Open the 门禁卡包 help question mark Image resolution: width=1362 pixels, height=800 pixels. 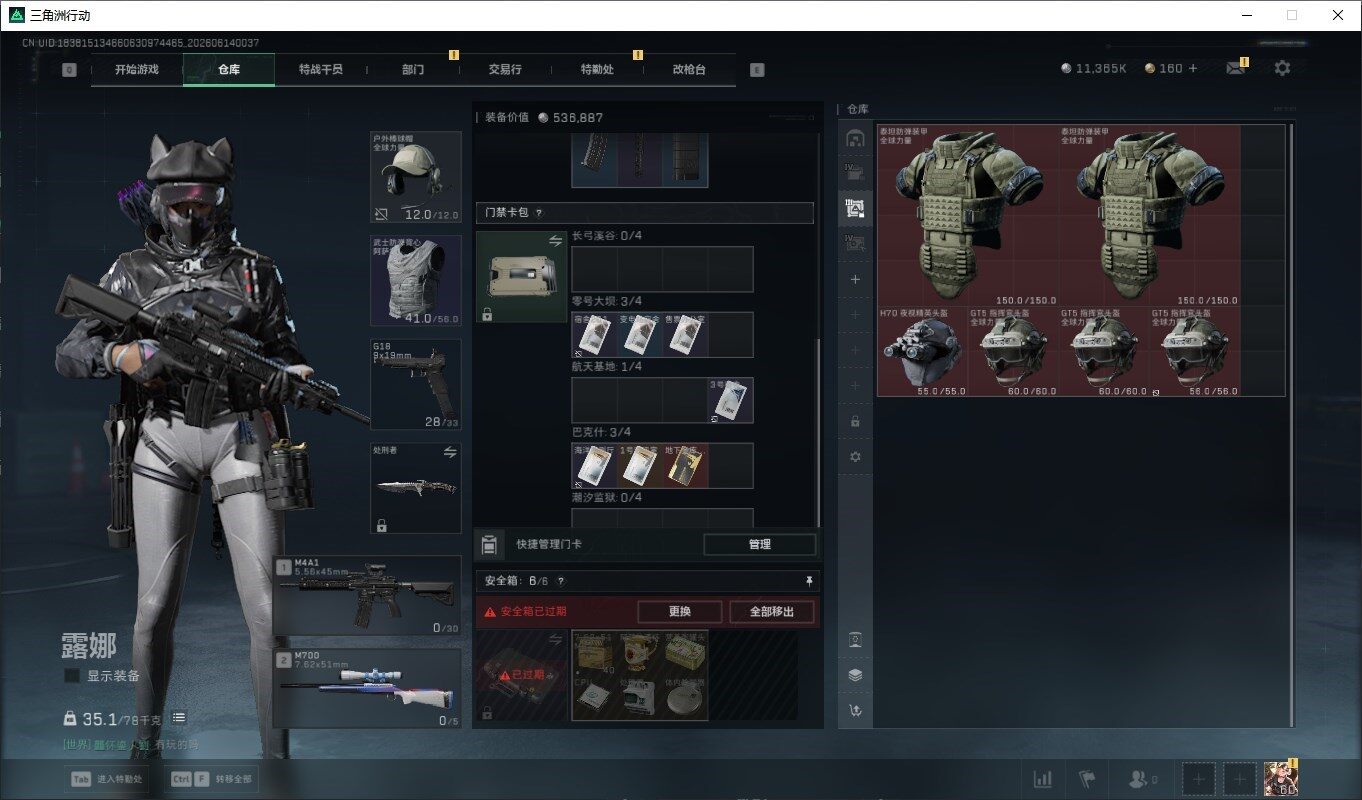click(x=539, y=213)
